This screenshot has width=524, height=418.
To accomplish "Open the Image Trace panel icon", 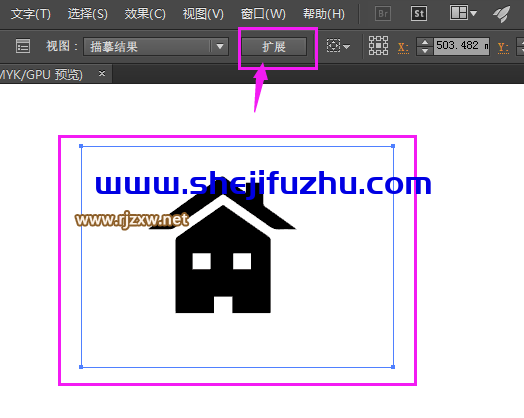I will 23,46.
